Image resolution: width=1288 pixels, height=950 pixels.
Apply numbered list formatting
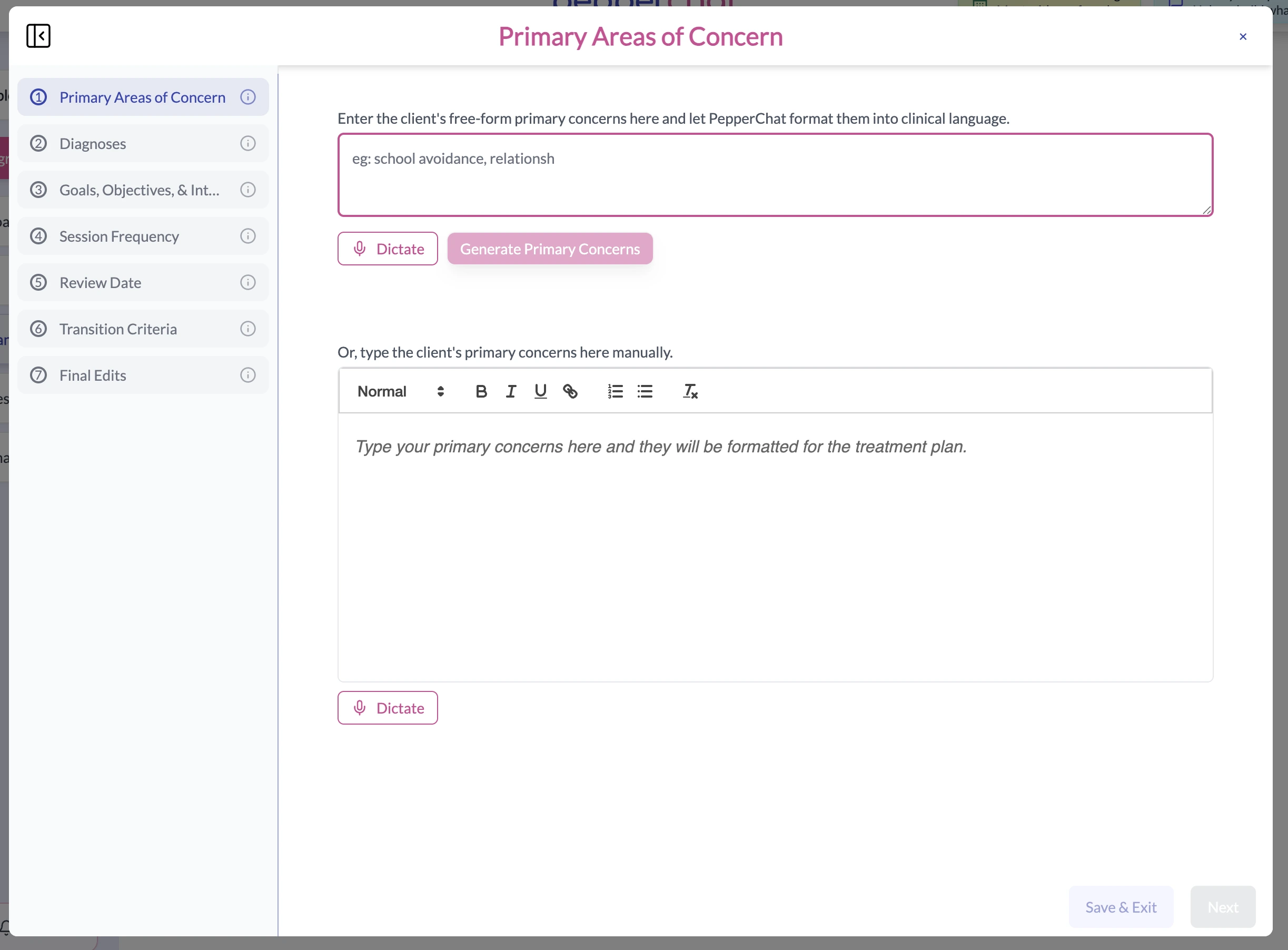(615, 392)
